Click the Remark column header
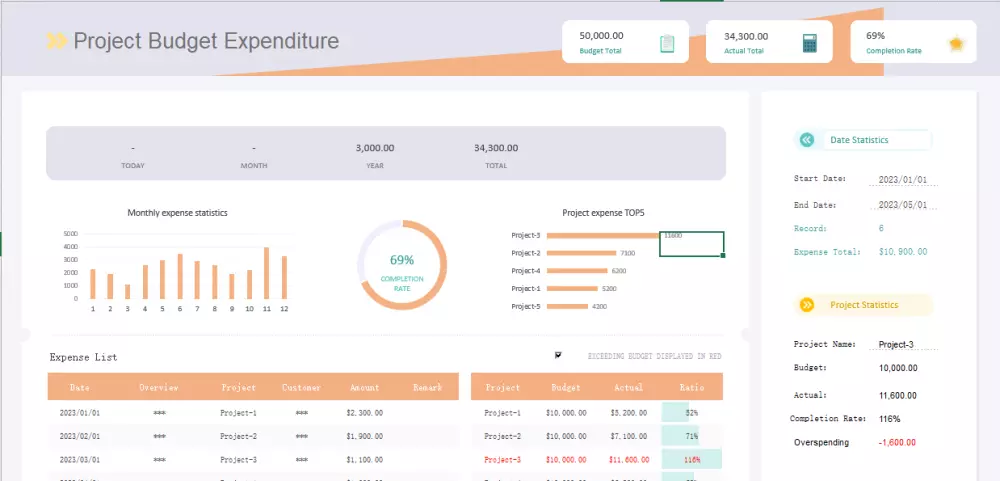1000x481 pixels. click(427, 387)
